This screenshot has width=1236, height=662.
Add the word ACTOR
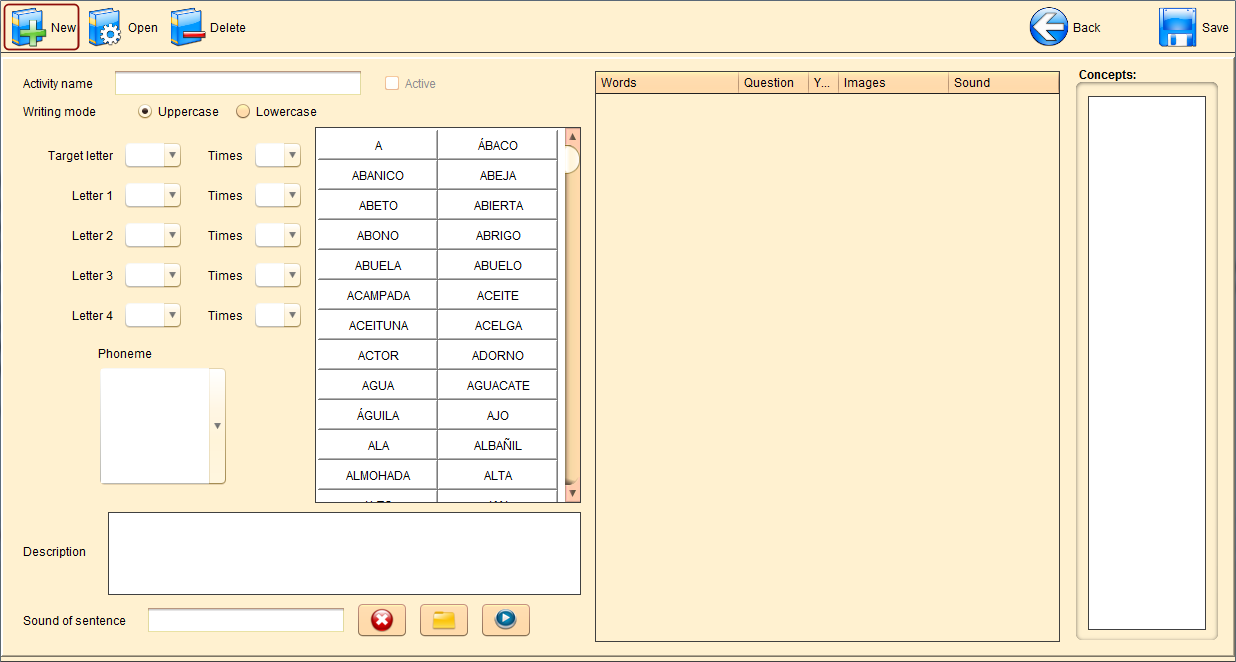pos(378,355)
